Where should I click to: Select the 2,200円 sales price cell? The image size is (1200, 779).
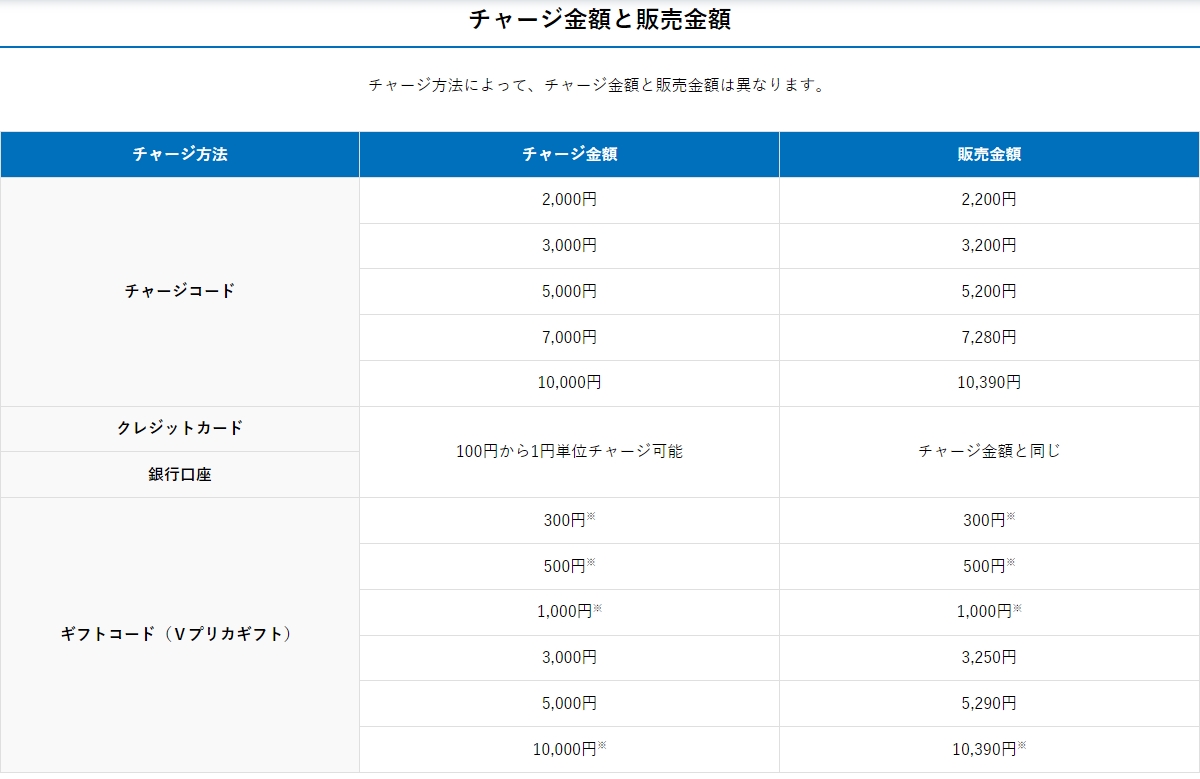[988, 200]
